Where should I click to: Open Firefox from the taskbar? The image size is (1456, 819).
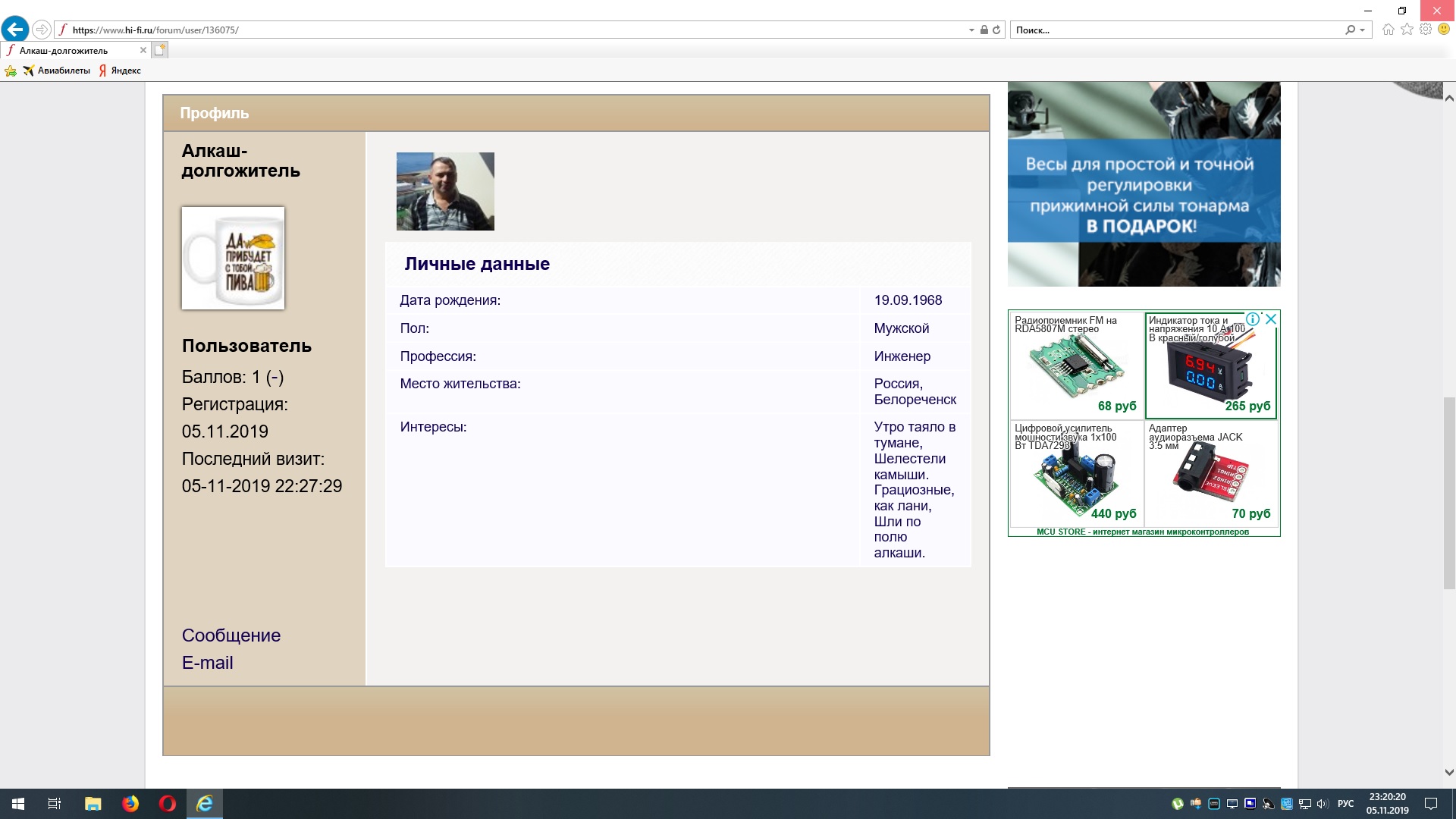click(130, 804)
